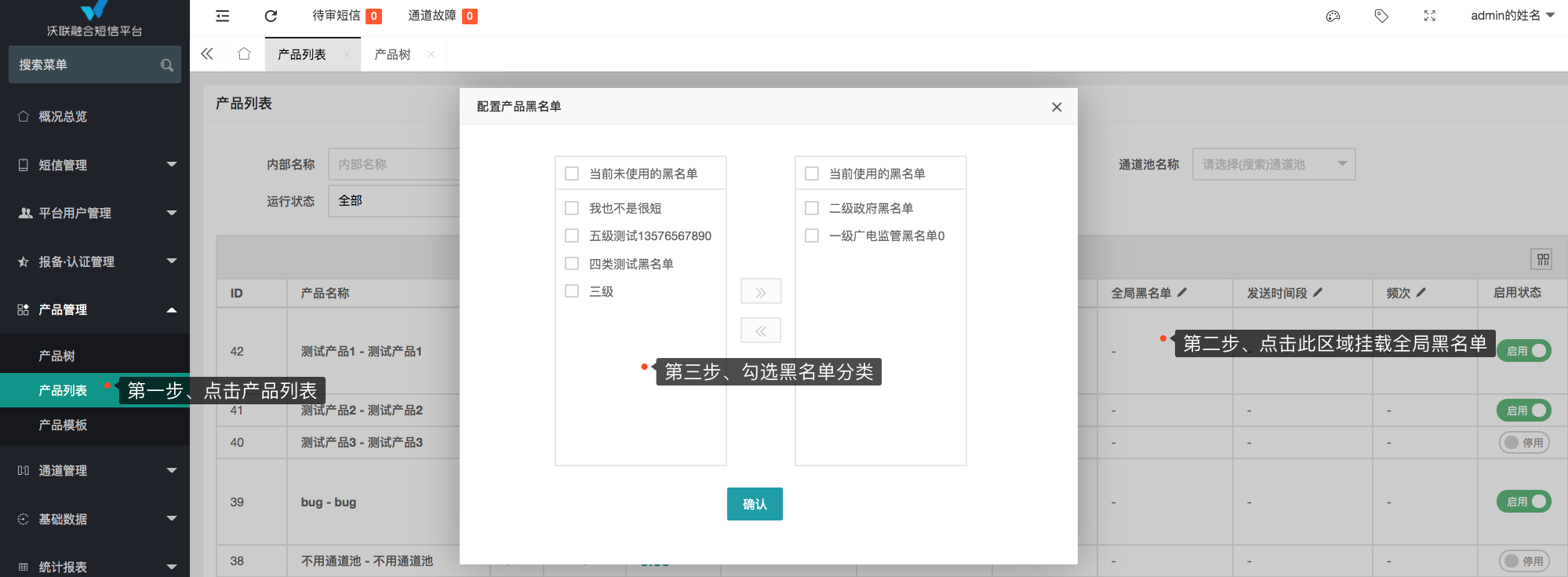This screenshot has height=577, width=1568.
Task: Toggle 启用 switch for product 41
Action: (1524, 410)
